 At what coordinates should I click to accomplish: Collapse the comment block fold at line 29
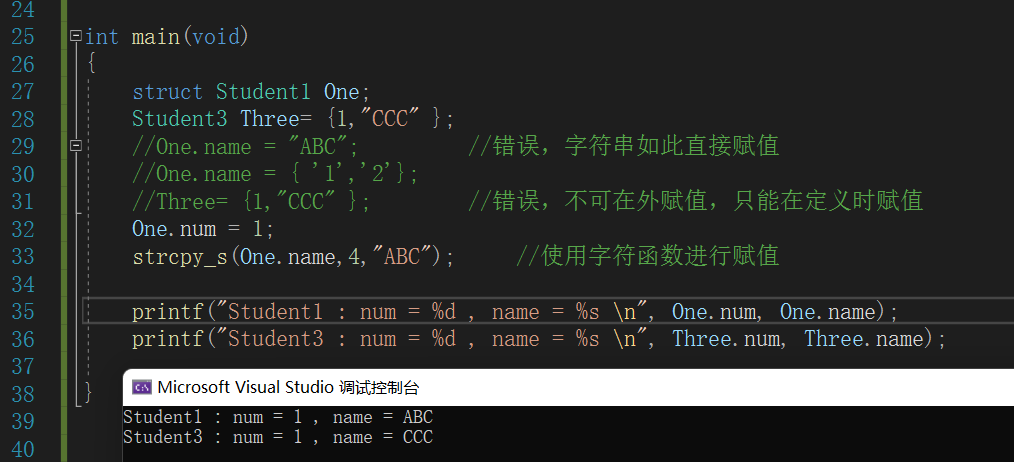point(76,146)
